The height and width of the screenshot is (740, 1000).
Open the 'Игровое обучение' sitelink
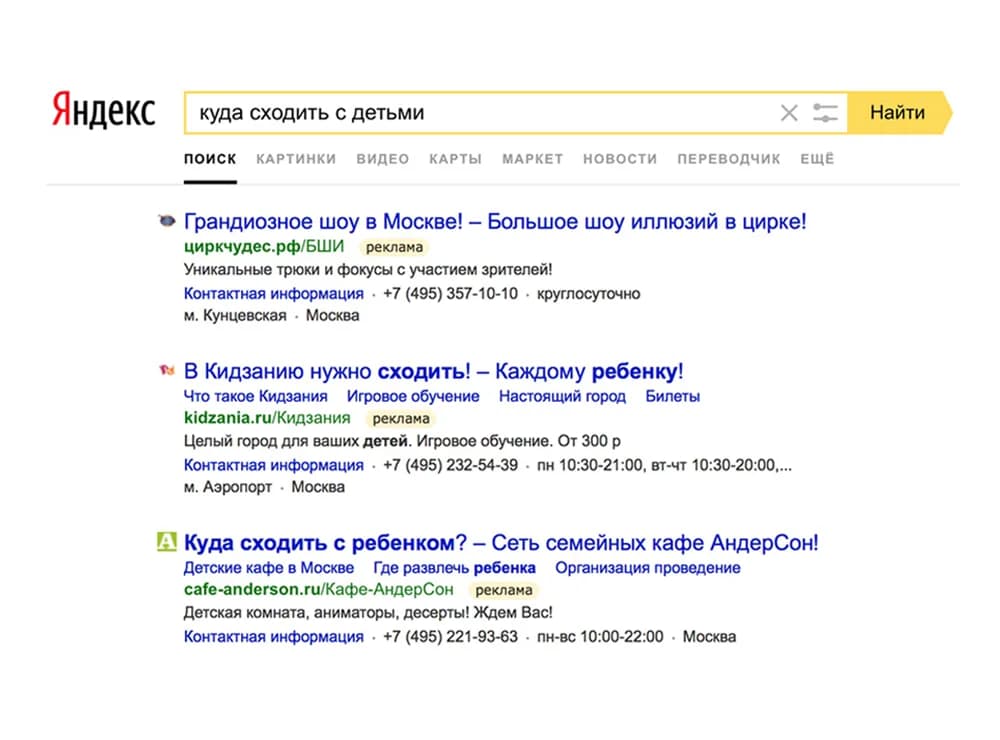(413, 396)
